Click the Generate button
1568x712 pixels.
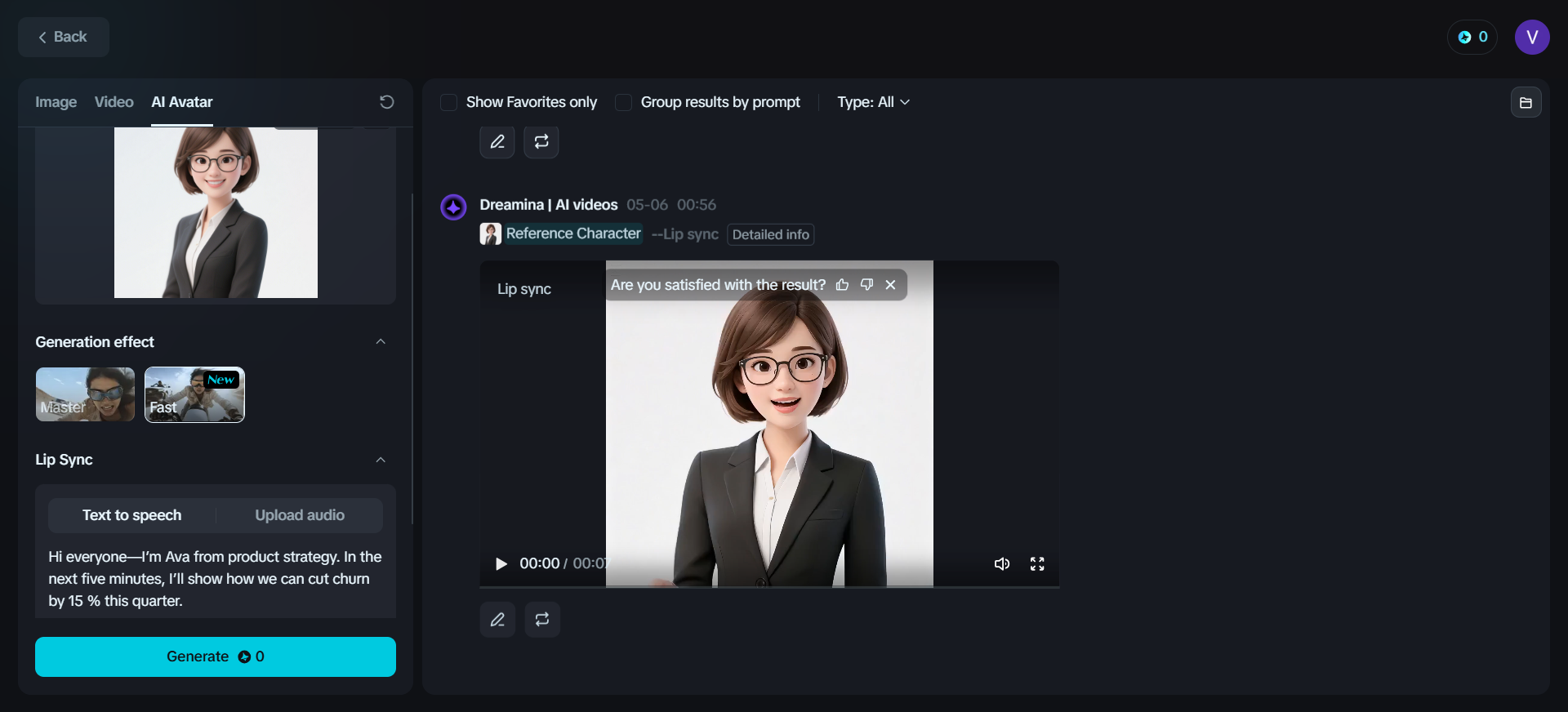(x=216, y=656)
